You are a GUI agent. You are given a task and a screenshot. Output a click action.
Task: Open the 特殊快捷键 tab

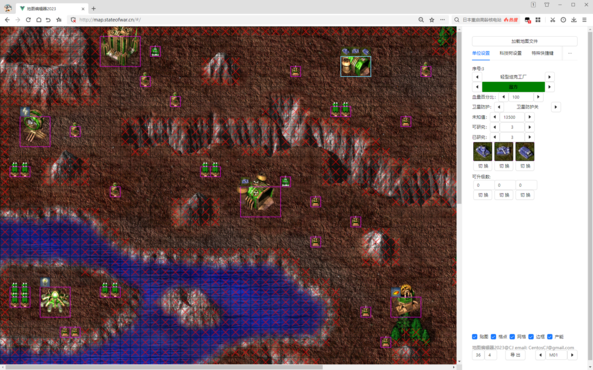coord(542,53)
